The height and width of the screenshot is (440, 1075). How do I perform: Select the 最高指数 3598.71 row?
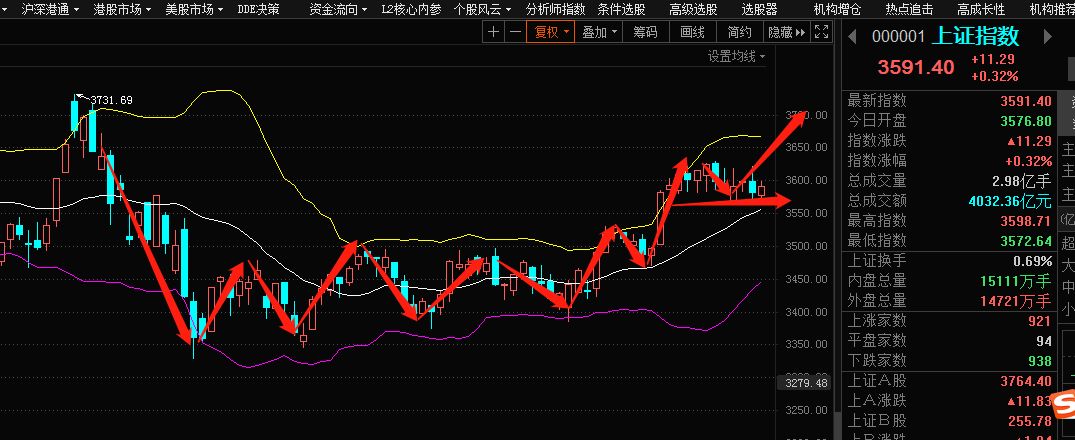click(x=950, y=221)
